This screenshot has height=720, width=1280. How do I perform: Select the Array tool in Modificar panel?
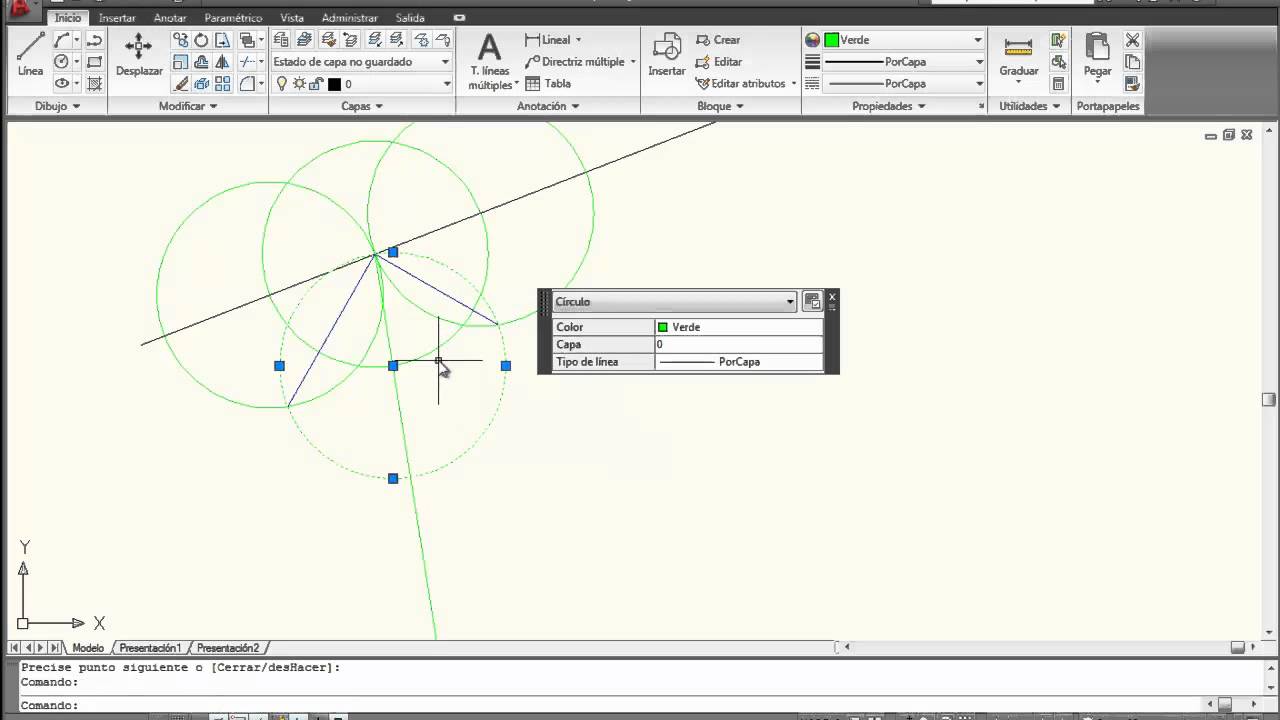[222, 84]
